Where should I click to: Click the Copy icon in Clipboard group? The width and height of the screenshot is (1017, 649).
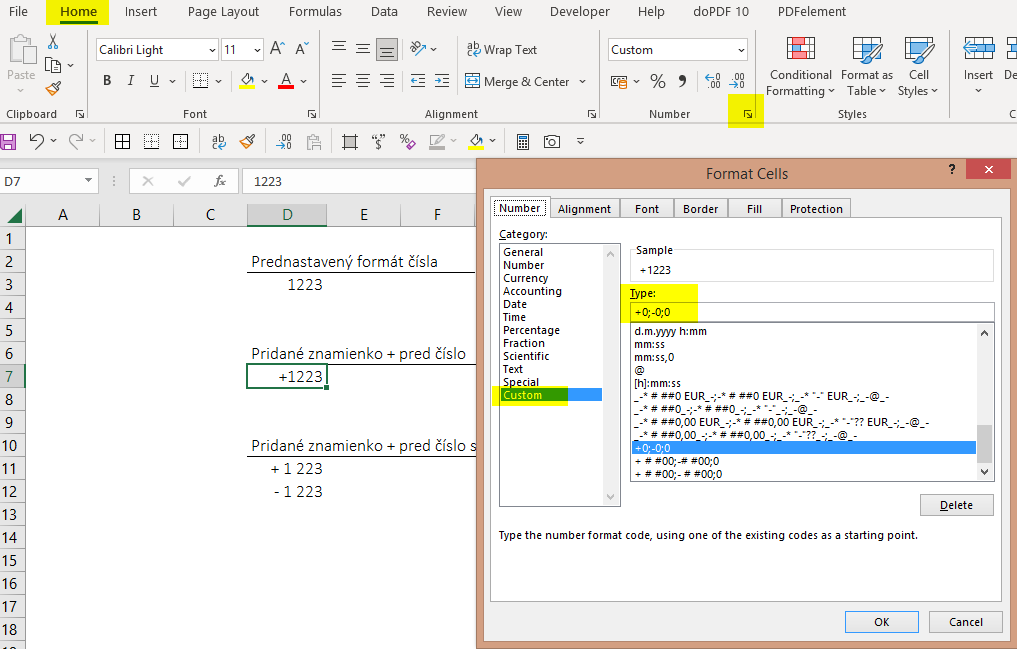point(53,65)
